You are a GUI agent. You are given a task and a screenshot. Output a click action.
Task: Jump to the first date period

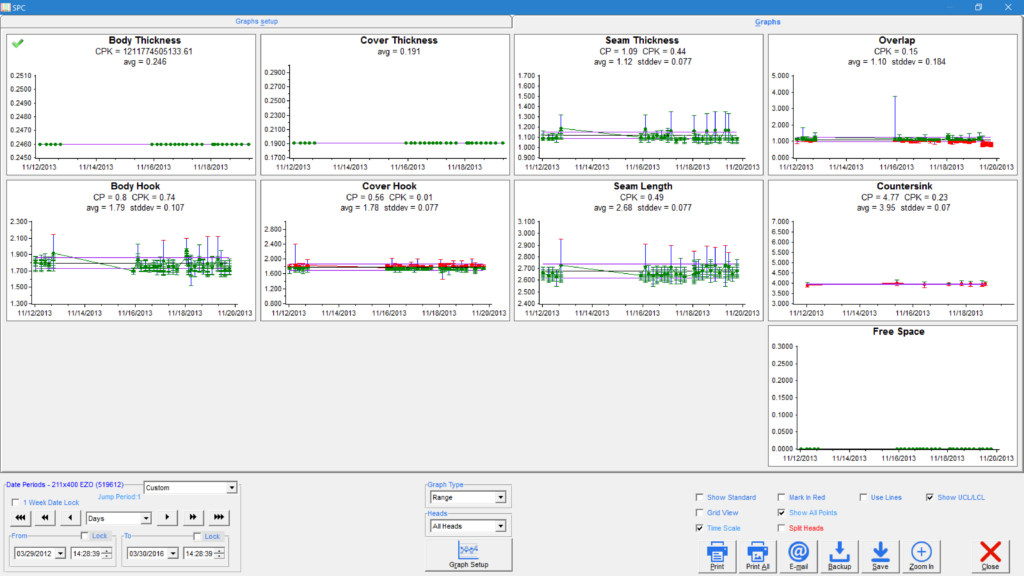click(19, 518)
